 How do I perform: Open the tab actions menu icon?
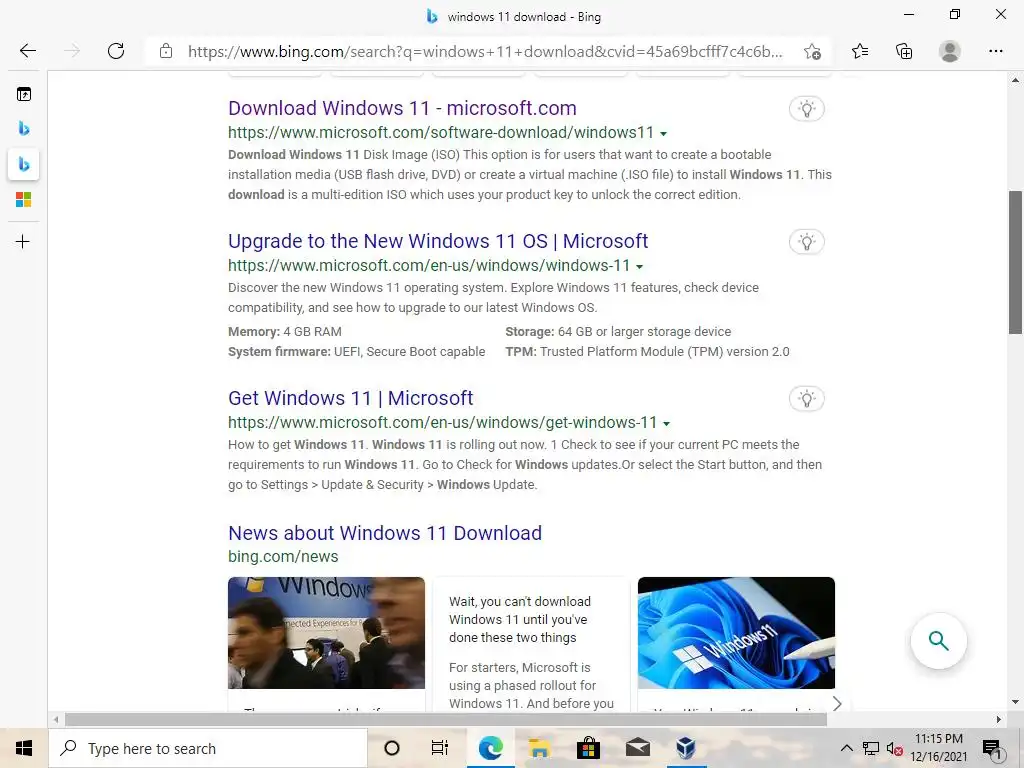(24, 95)
